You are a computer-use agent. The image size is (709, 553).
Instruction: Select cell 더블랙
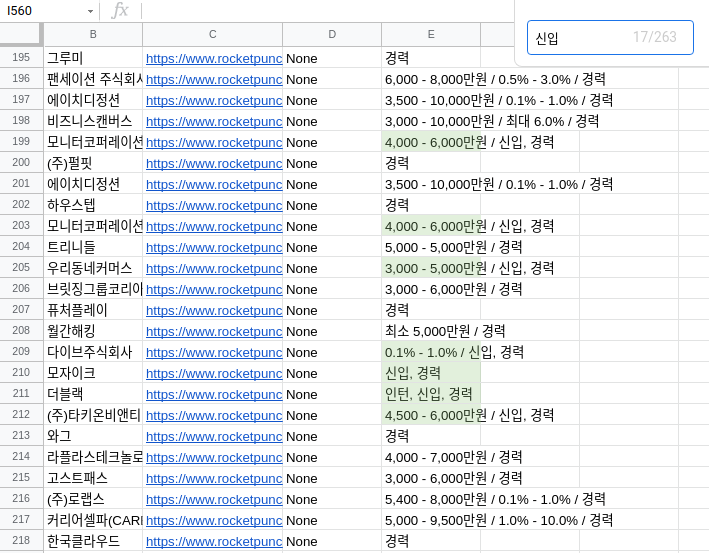[x=93, y=394]
